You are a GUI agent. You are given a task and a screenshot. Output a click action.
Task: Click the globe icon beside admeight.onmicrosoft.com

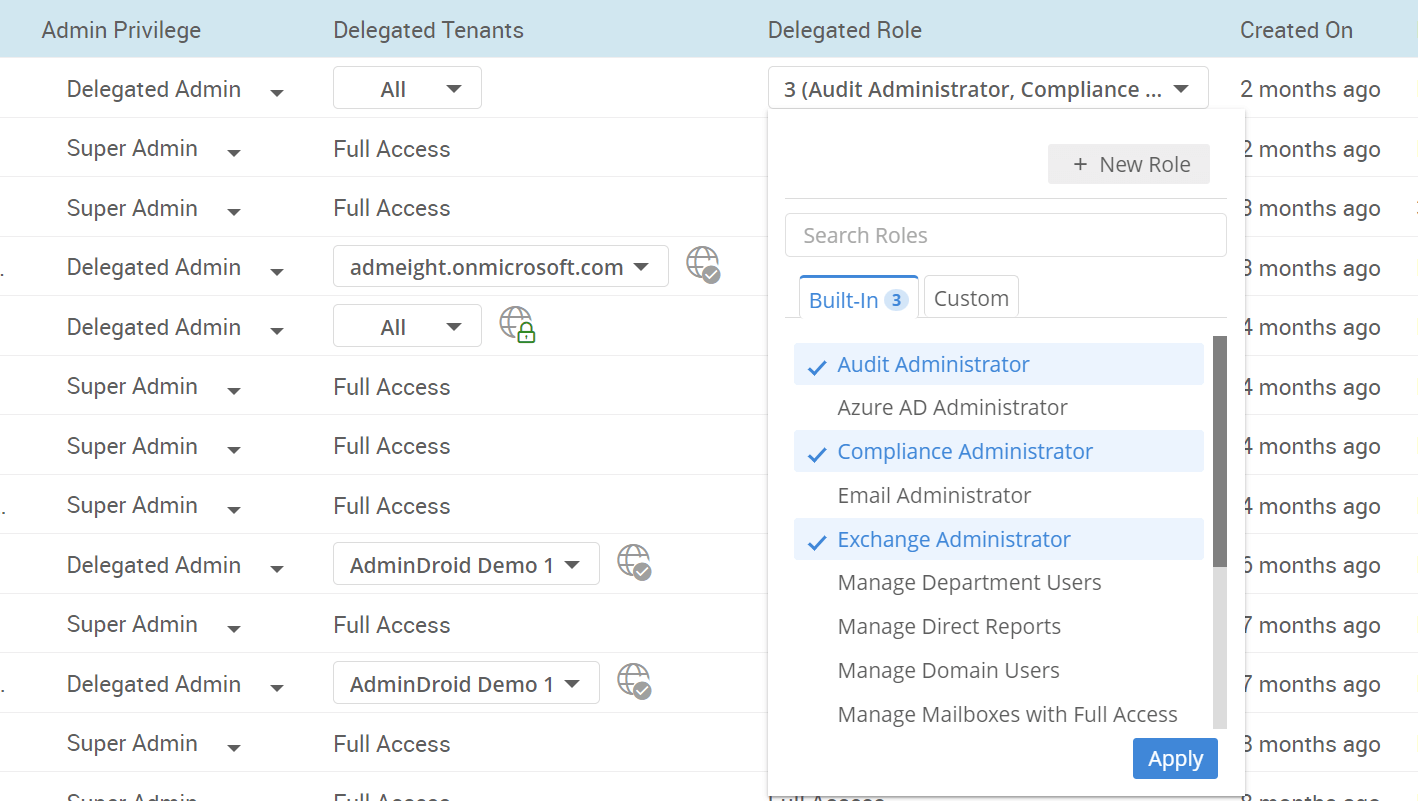click(x=703, y=265)
